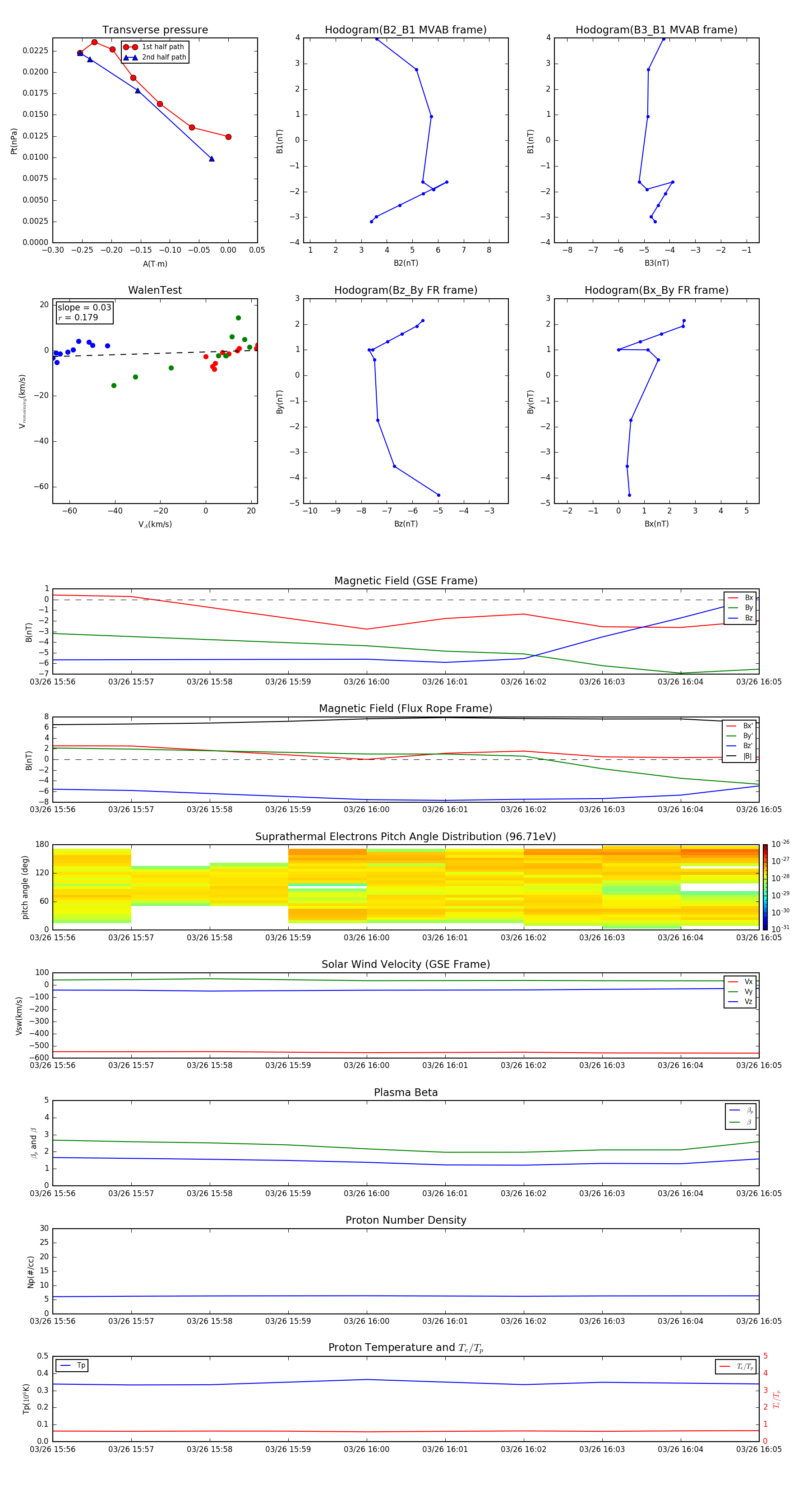812x1489 pixels.
Task: Click the 'pitch angle (deg)' axis label
Action: tap(25, 887)
